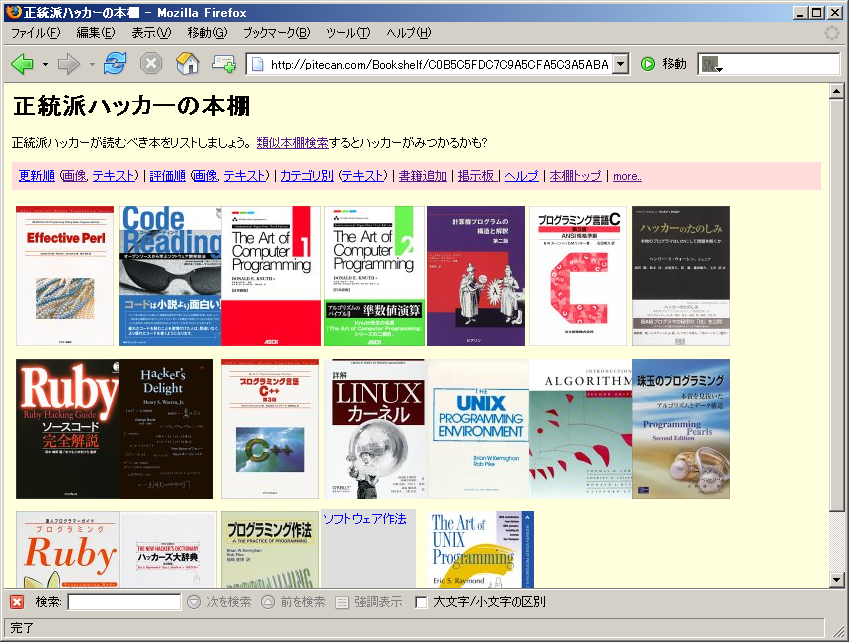Open the ハッカーのたのしみ book cover
This screenshot has width=849, height=642.
pyautogui.click(x=681, y=276)
